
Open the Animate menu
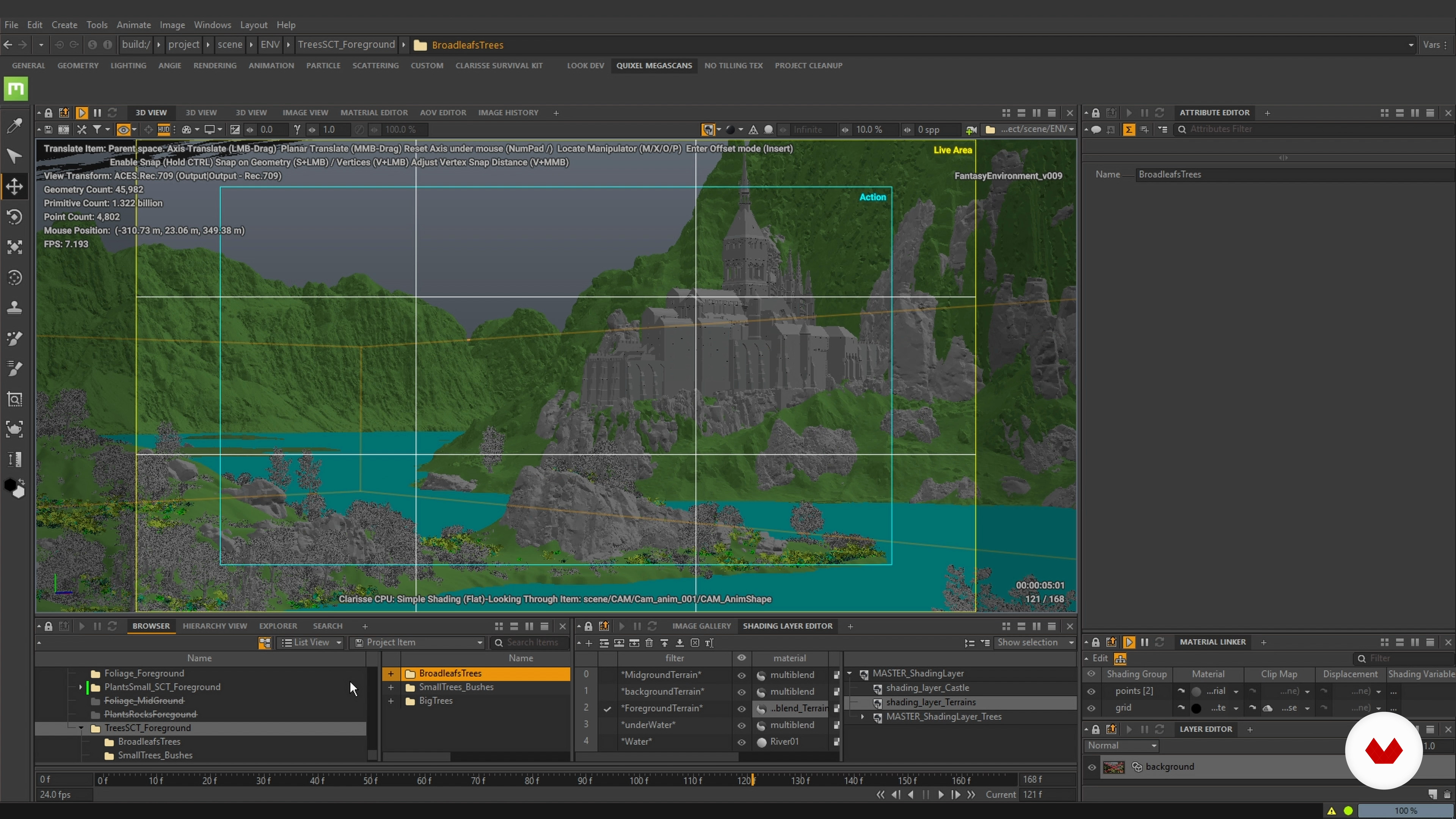coord(133,25)
